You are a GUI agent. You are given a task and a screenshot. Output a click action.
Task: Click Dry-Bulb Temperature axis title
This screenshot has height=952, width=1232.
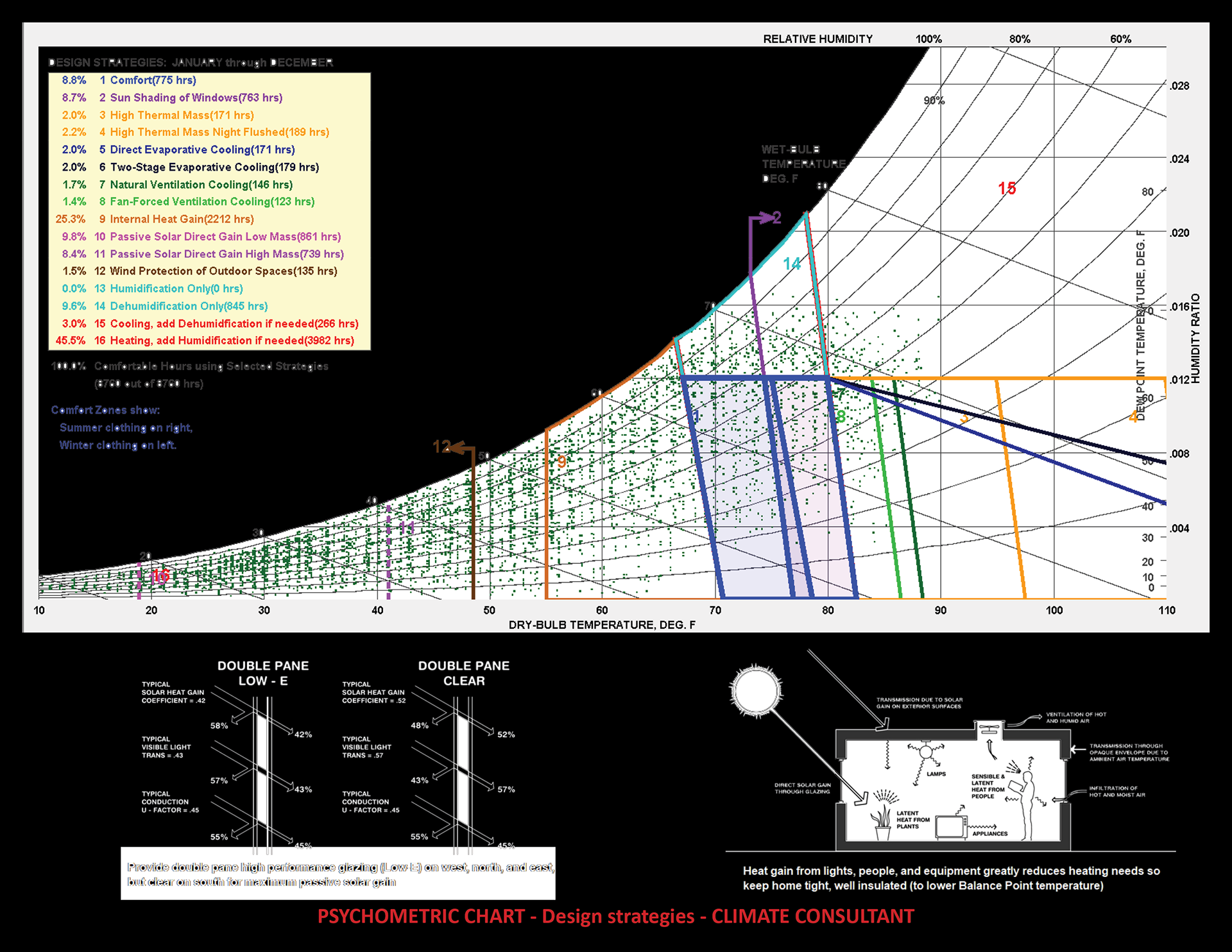(601, 625)
